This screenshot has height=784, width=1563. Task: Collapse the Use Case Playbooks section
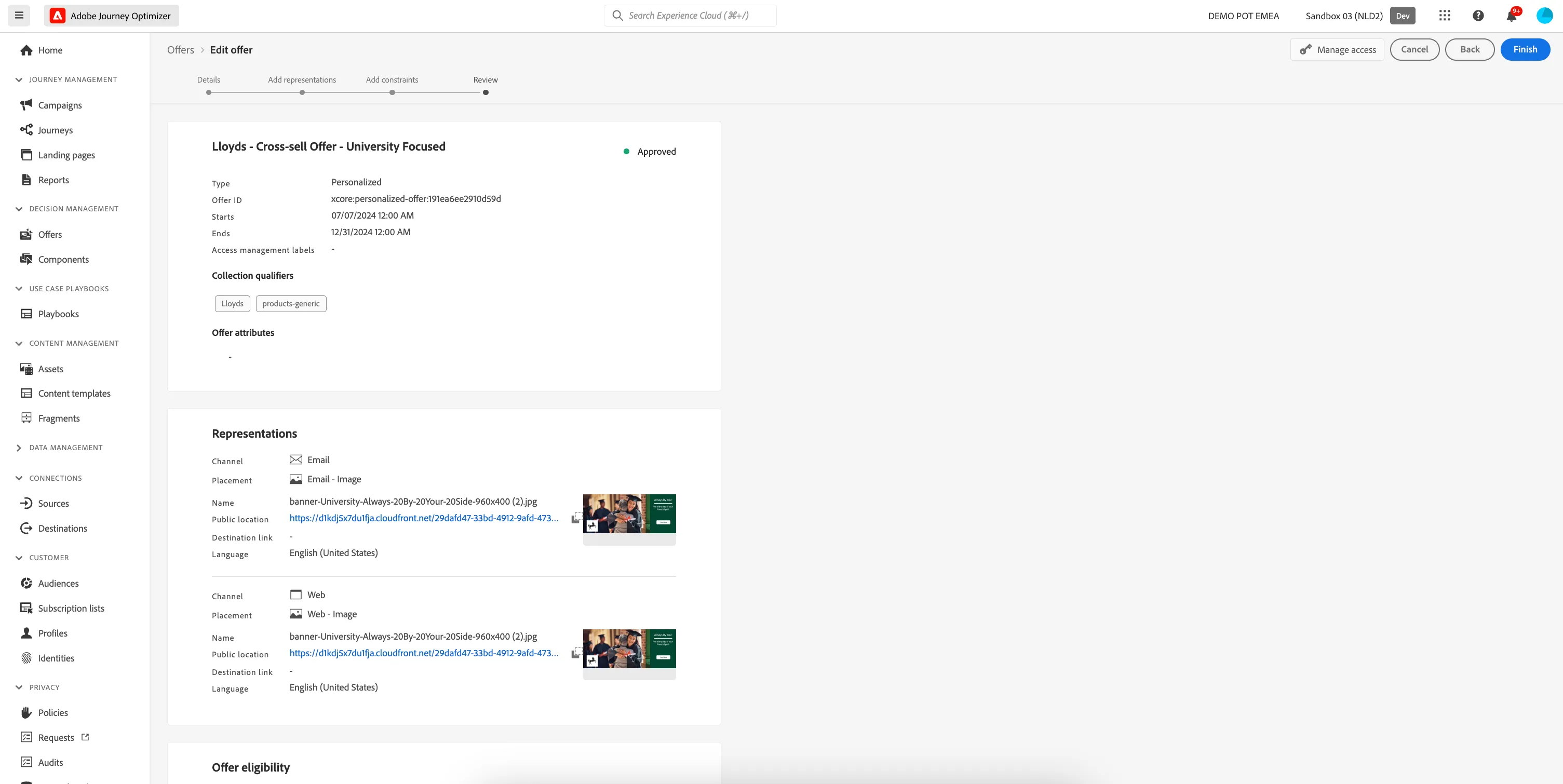[x=19, y=289]
